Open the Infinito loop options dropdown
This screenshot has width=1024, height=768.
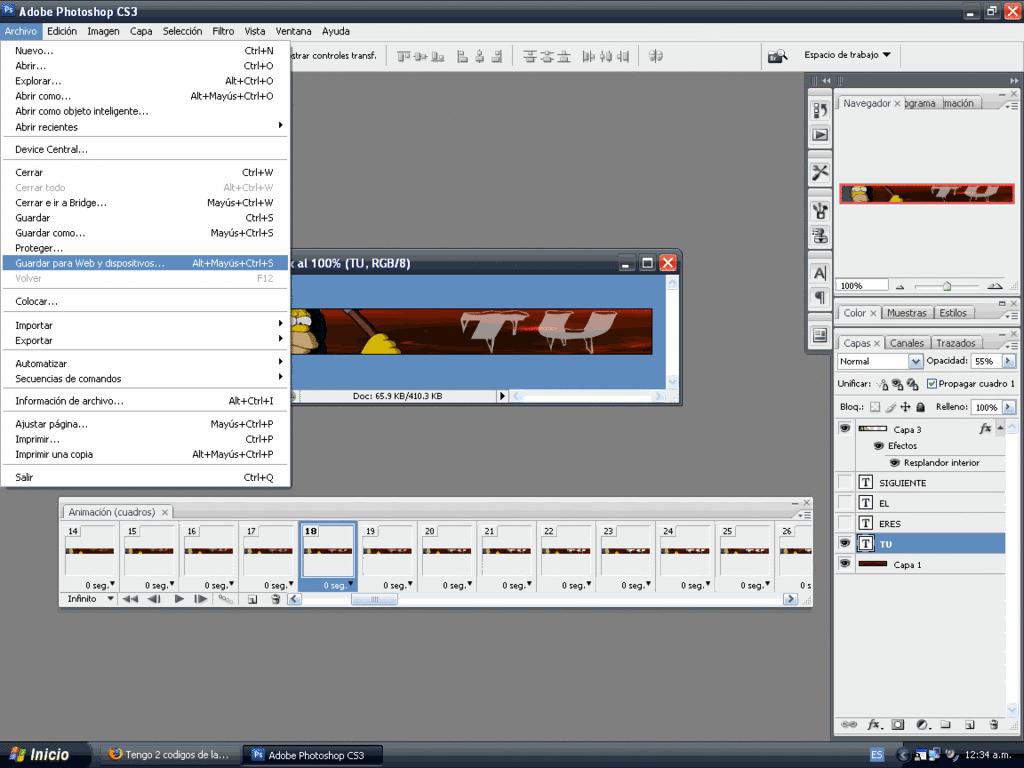(x=89, y=599)
